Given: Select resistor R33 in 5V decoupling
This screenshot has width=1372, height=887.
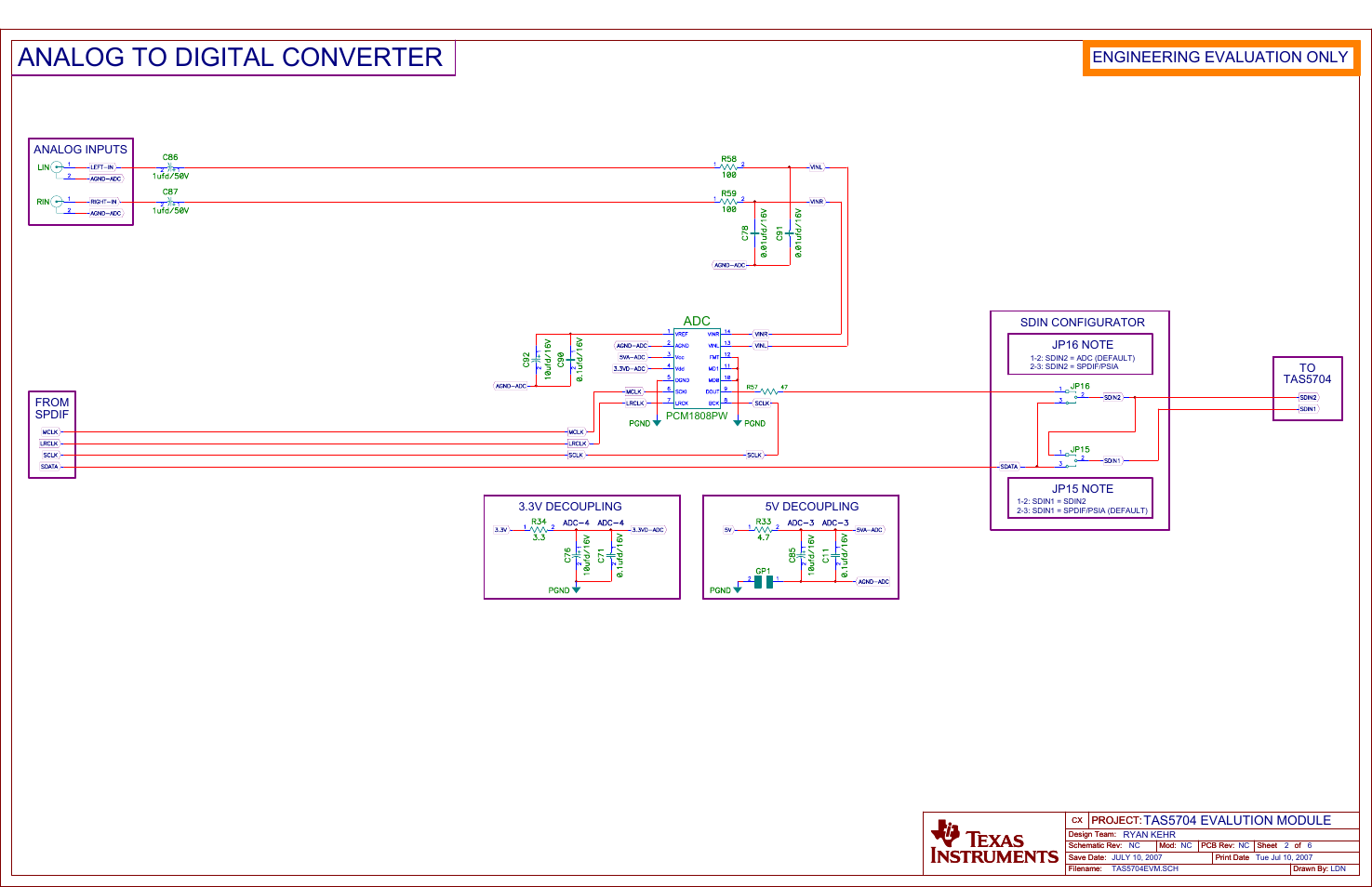Looking at the screenshot, I should tap(764, 530).
